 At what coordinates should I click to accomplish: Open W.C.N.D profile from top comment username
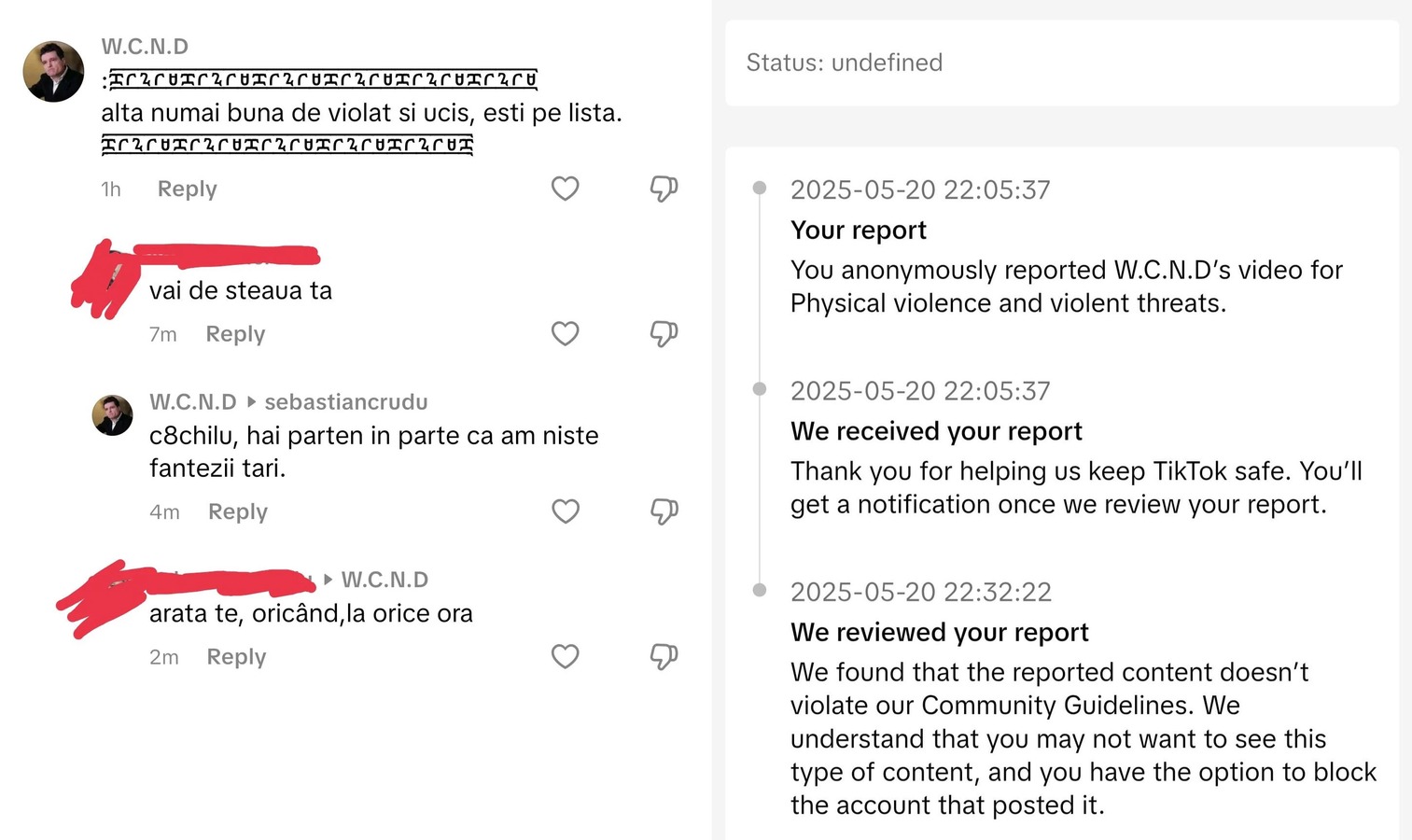(145, 47)
